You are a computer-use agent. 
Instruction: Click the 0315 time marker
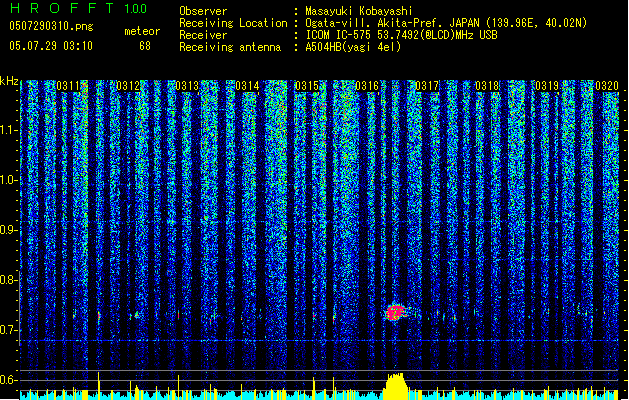pyautogui.click(x=307, y=86)
